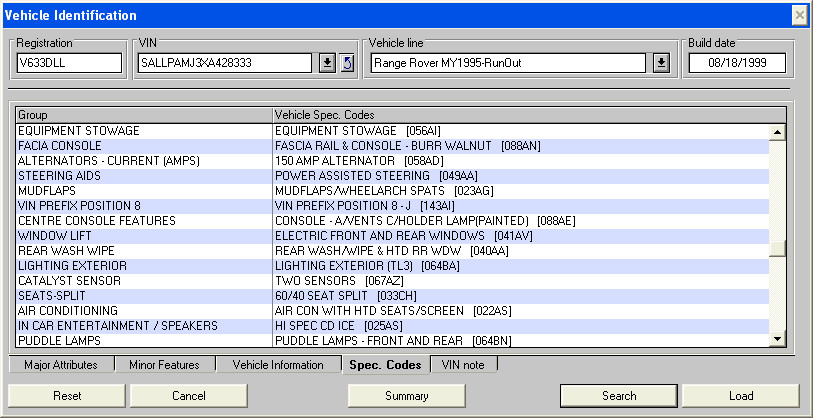Screen dimensions: 813x418
Task: Click the Summary button
Action: 406,396
